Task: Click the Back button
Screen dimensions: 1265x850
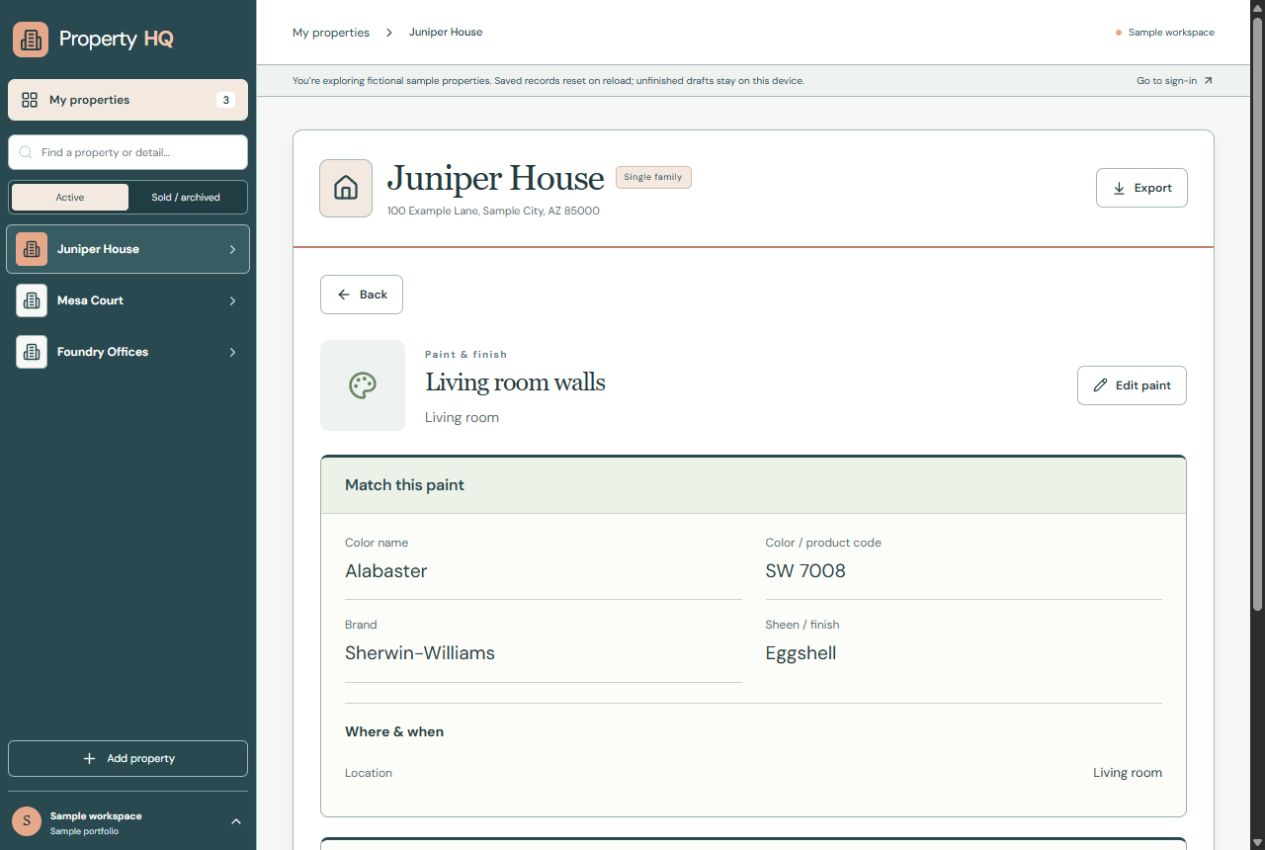Action: pyautogui.click(x=362, y=295)
